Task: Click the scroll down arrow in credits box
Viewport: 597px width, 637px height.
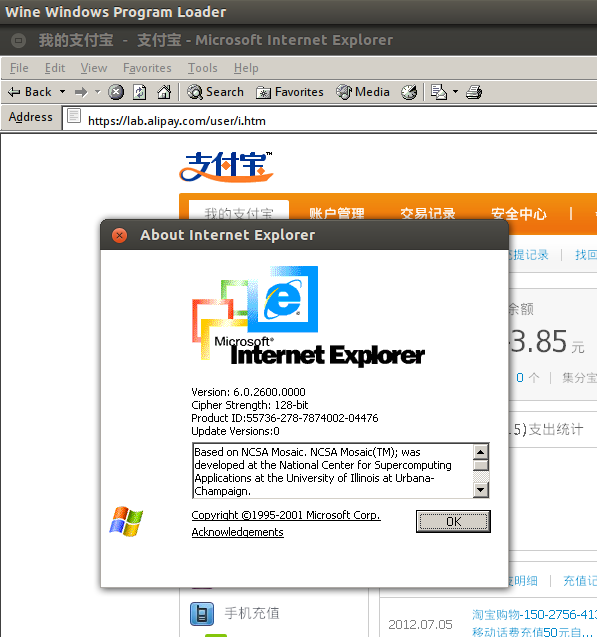Action: (481, 490)
